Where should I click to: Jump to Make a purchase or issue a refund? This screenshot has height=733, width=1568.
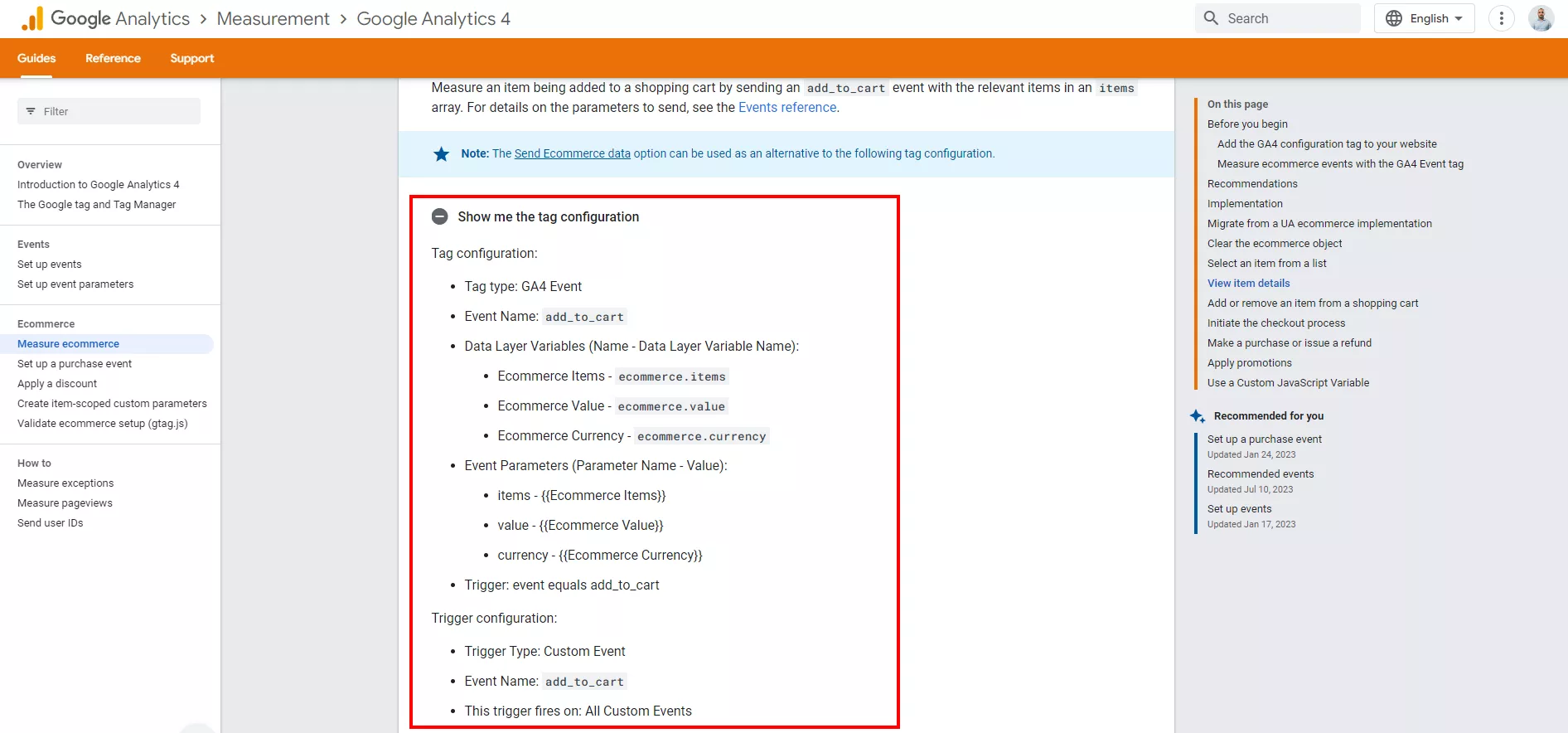[x=1290, y=342]
